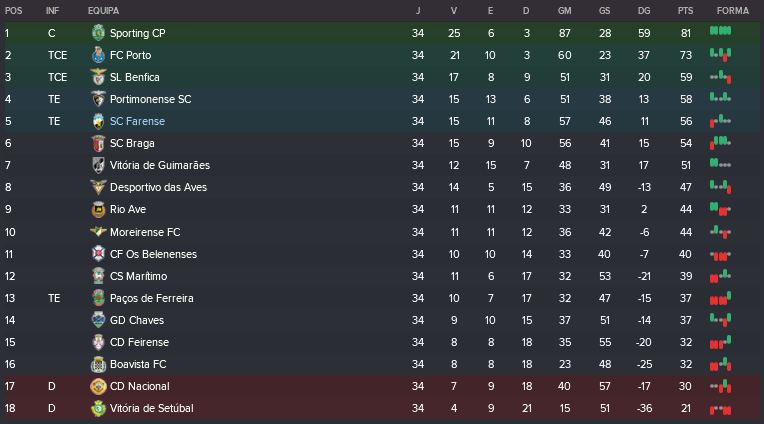Sort by goal difference DG header
Viewport: 764px width, 424px height.
[x=644, y=10]
